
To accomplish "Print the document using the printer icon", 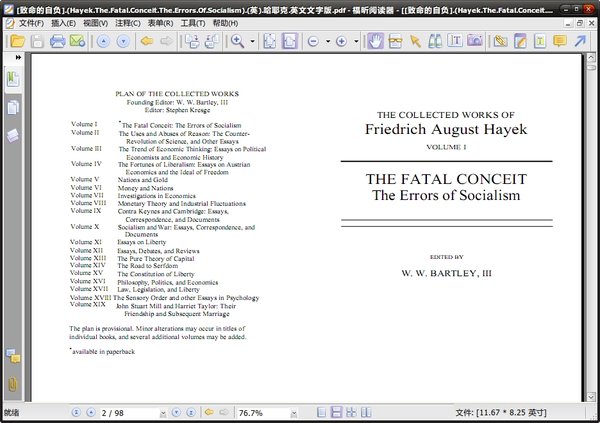I will pyautogui.click(x=57, y=41).
